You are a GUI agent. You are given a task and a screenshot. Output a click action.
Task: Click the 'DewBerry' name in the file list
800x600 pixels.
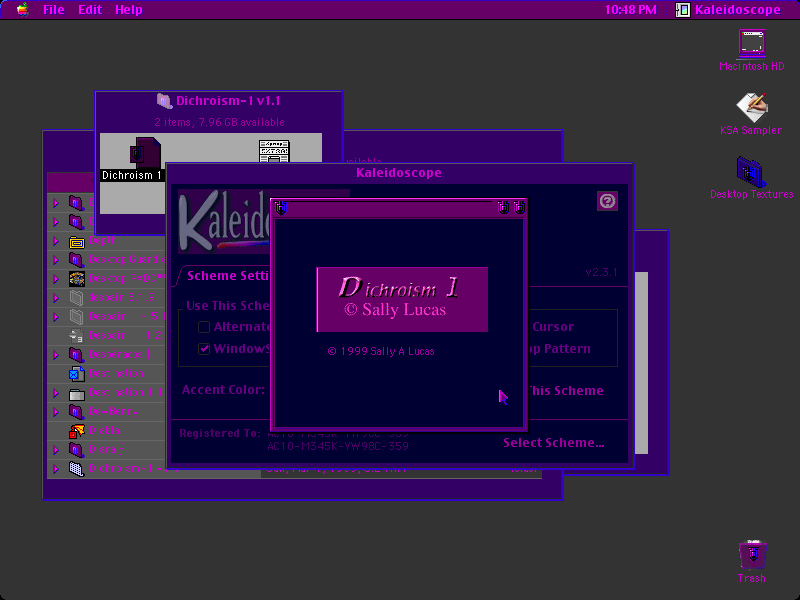click(x=114, y=412)
